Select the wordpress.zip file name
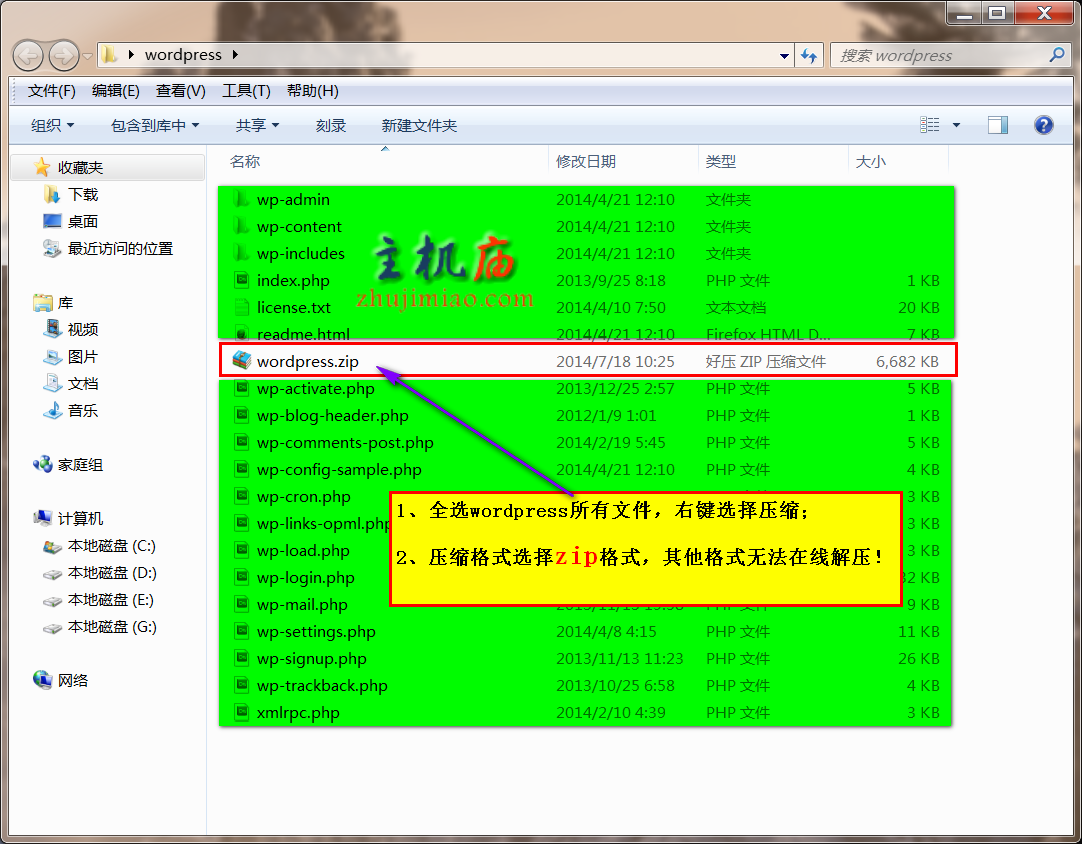 (308, 362)
